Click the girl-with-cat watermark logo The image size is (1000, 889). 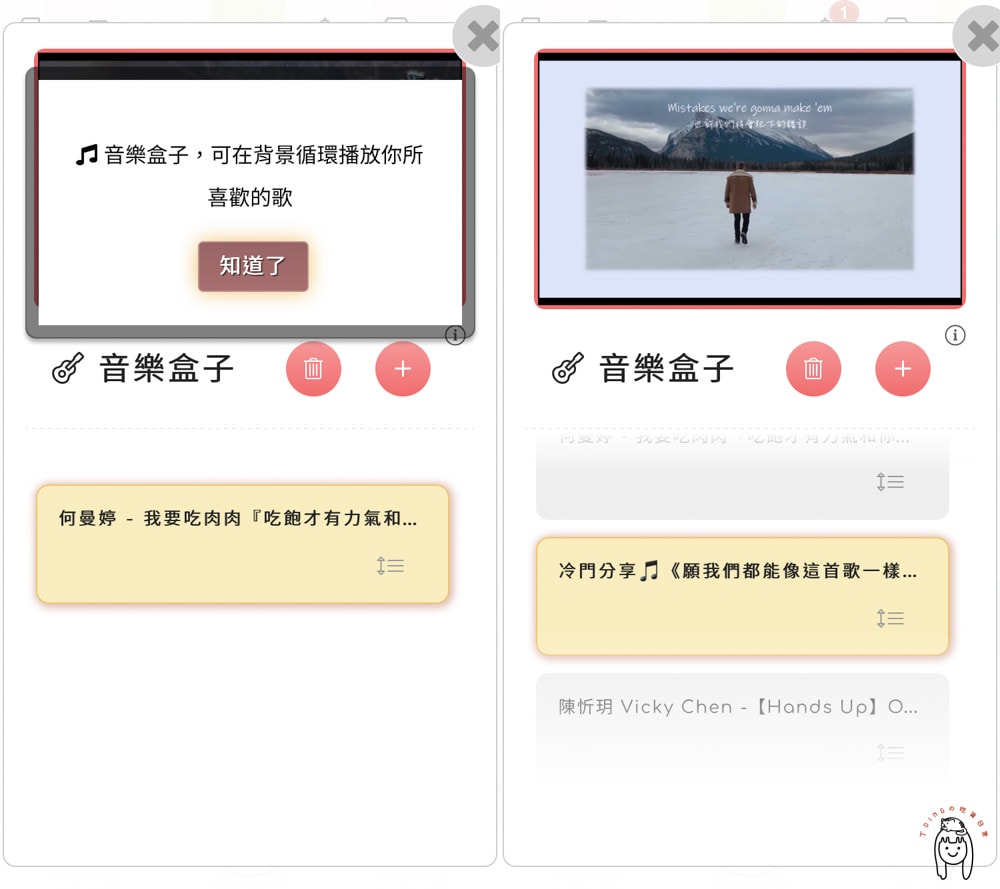(951, 846)
